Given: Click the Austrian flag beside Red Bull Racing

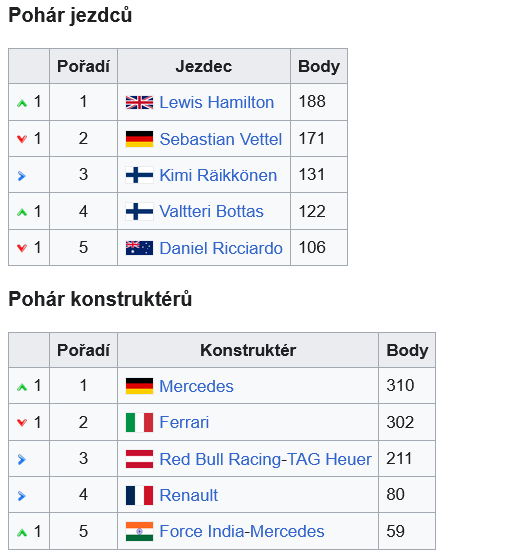Looking at the screenshot, I should coord(139,459).
